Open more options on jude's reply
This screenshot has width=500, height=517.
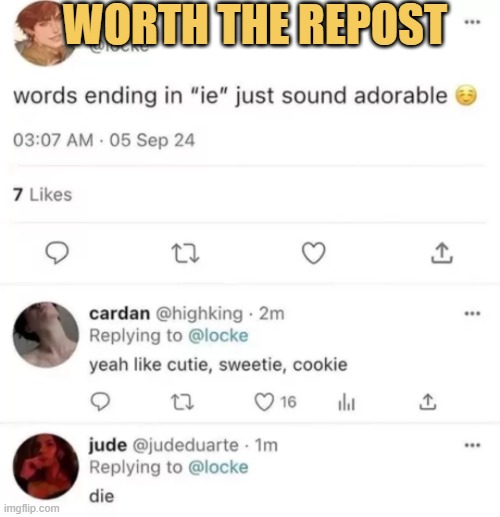pyautogui.click(x=472, y=445)
